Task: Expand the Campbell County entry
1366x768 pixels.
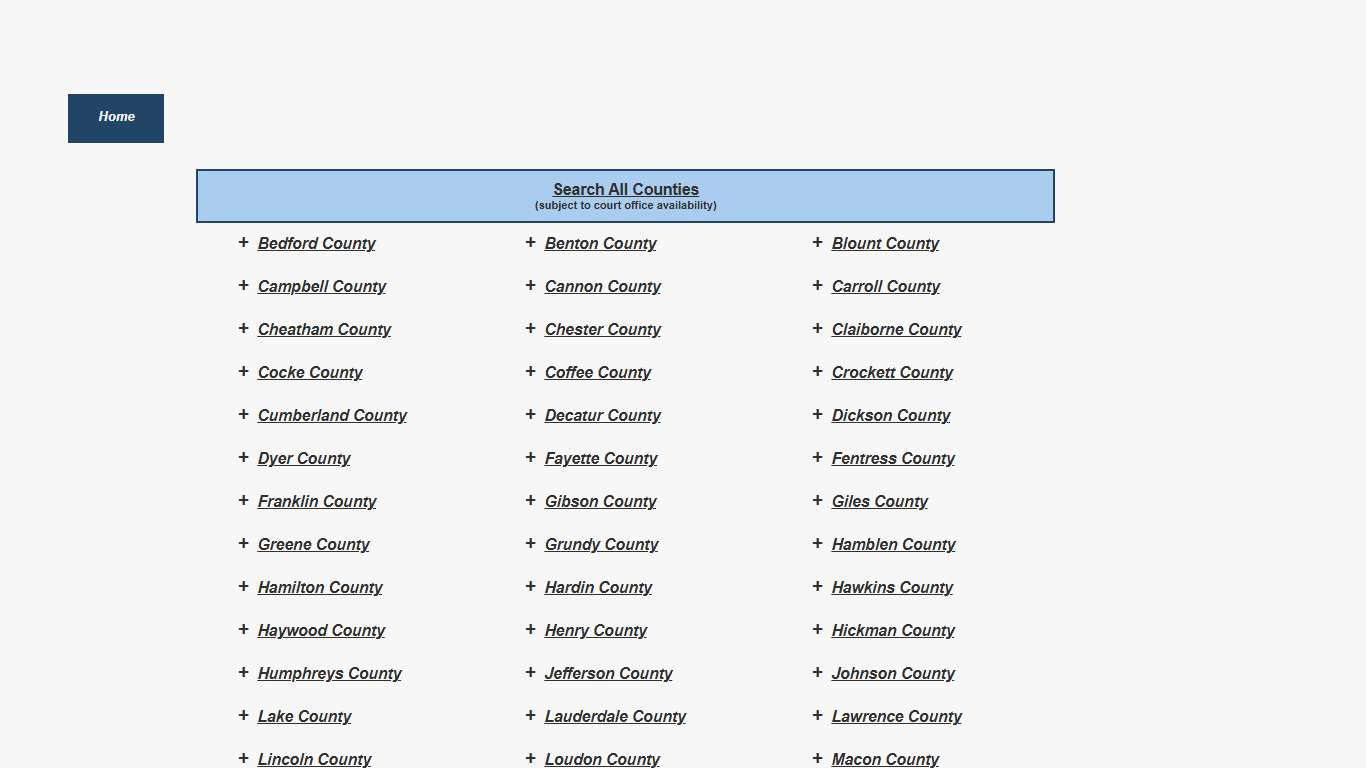Action: tap(244, 286)
